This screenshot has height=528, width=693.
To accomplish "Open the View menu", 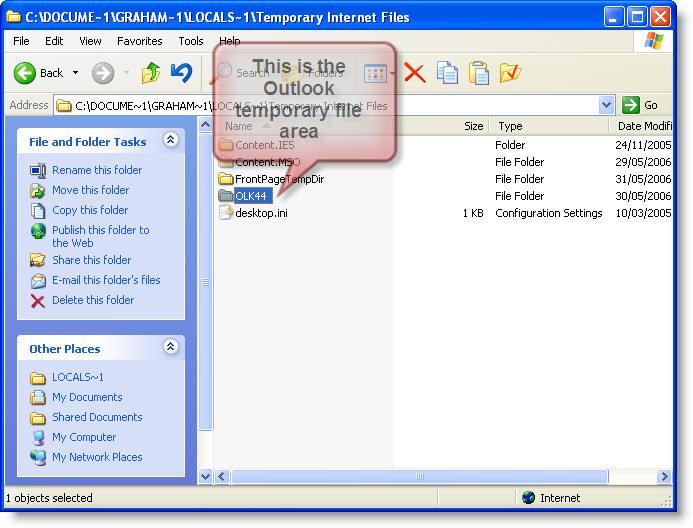I will [x=90, y=41].
